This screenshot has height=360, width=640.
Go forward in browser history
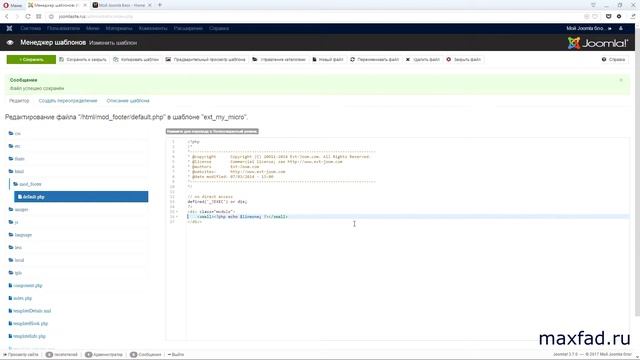point(17,16)
